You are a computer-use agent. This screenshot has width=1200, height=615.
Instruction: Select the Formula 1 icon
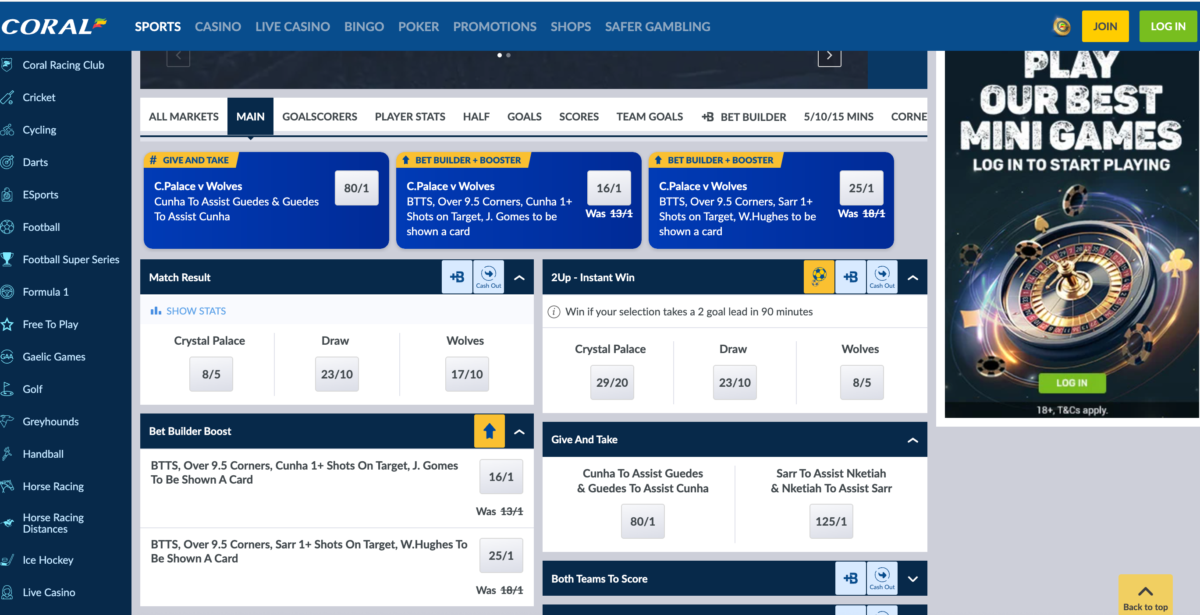click(x=8, y=292)
